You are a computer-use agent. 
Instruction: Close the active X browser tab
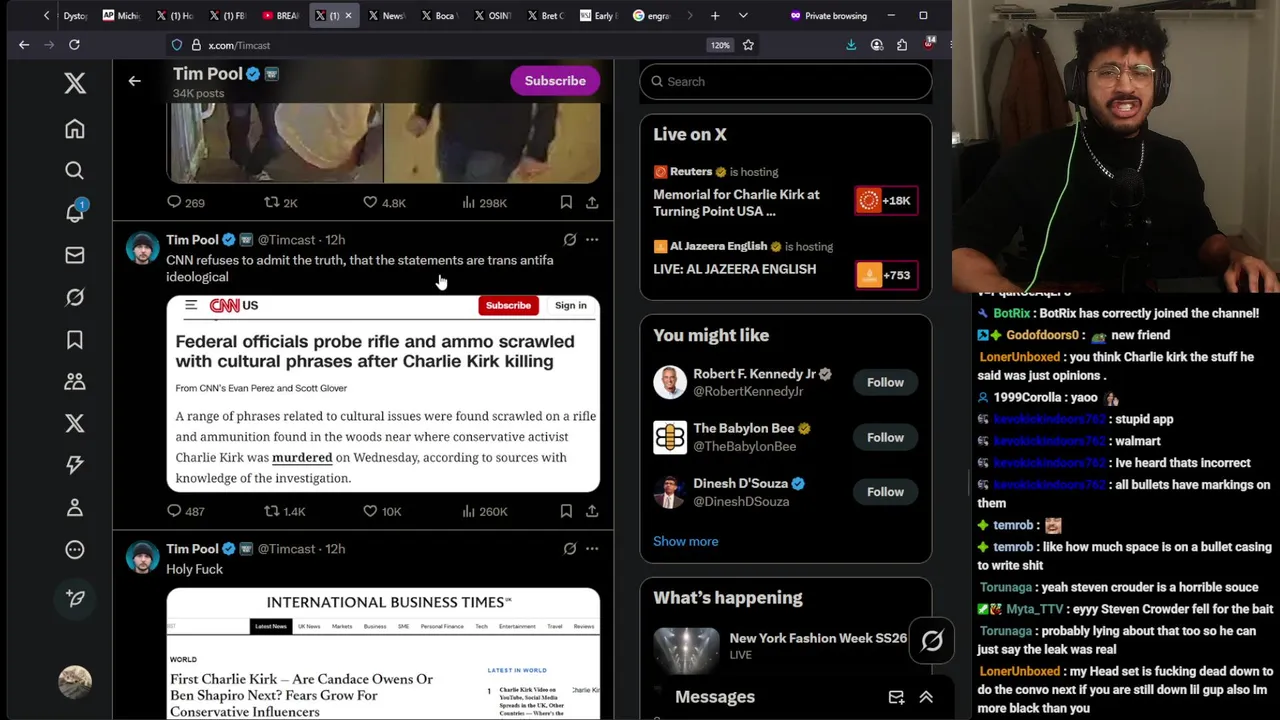[x=348, y=16]
